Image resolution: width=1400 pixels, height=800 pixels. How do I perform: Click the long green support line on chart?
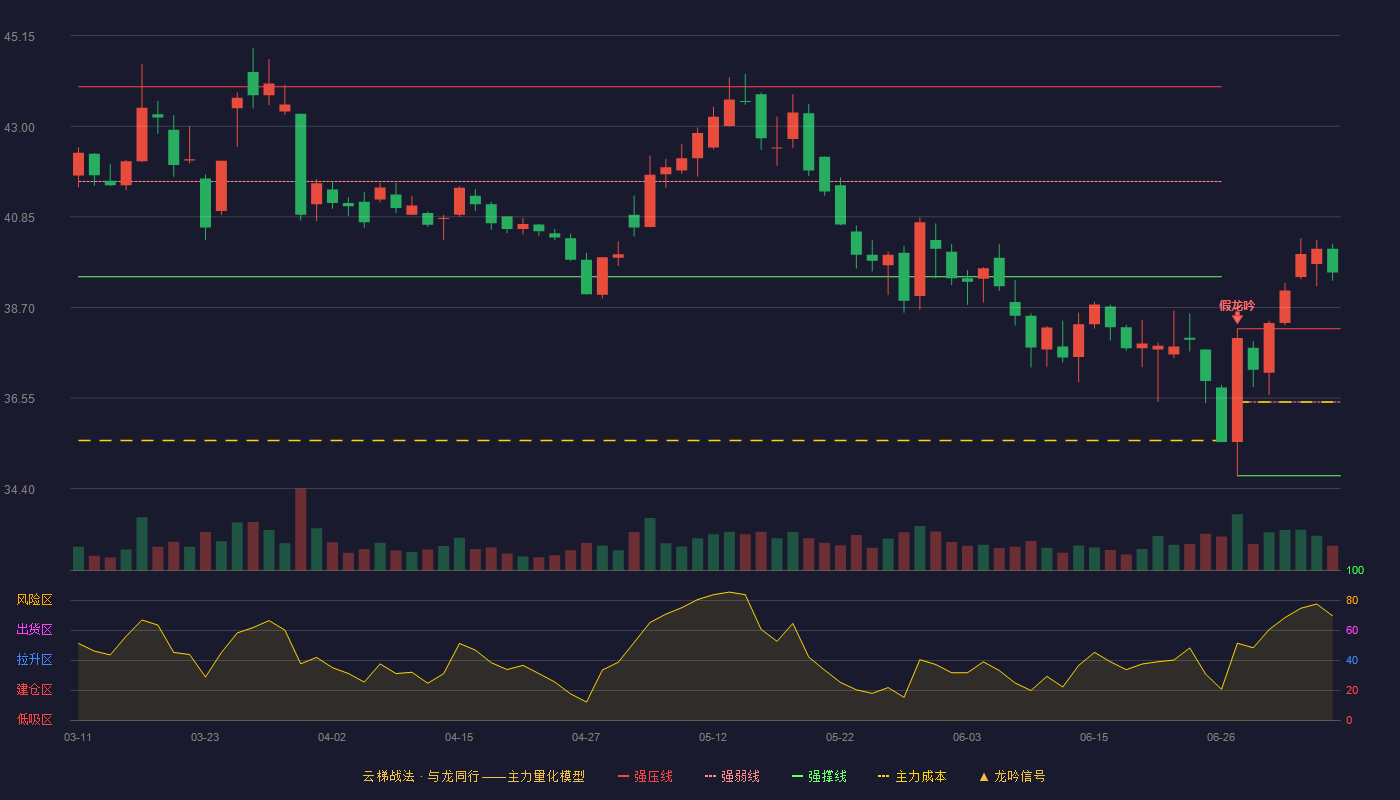[650, 276]
